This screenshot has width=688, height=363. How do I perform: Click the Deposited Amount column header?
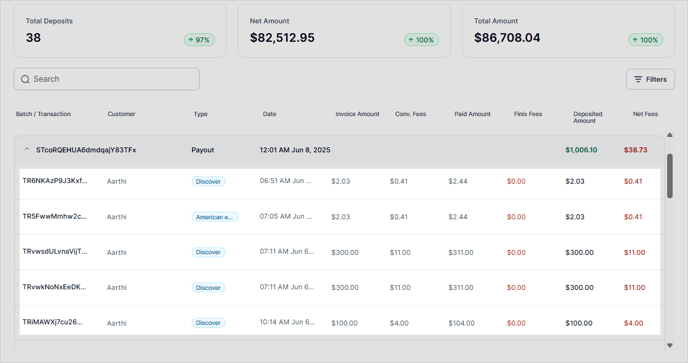(x=588, y=117)
